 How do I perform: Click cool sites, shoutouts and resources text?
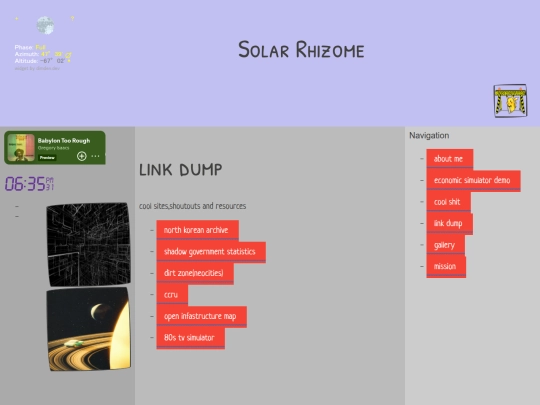(193, 206)
